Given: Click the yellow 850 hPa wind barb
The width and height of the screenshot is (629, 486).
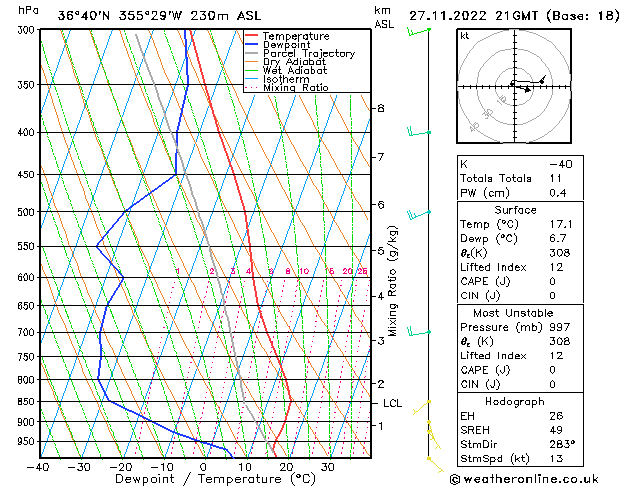Looking at the screenshot, I should [422, 407].
